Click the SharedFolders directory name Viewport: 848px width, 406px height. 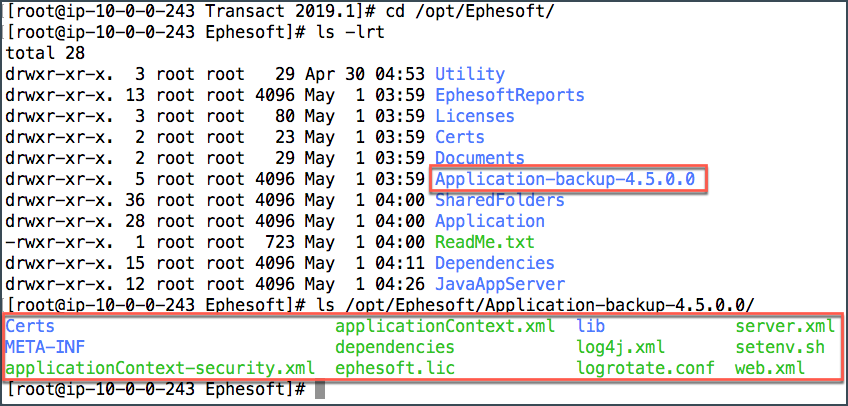(500, 201)
